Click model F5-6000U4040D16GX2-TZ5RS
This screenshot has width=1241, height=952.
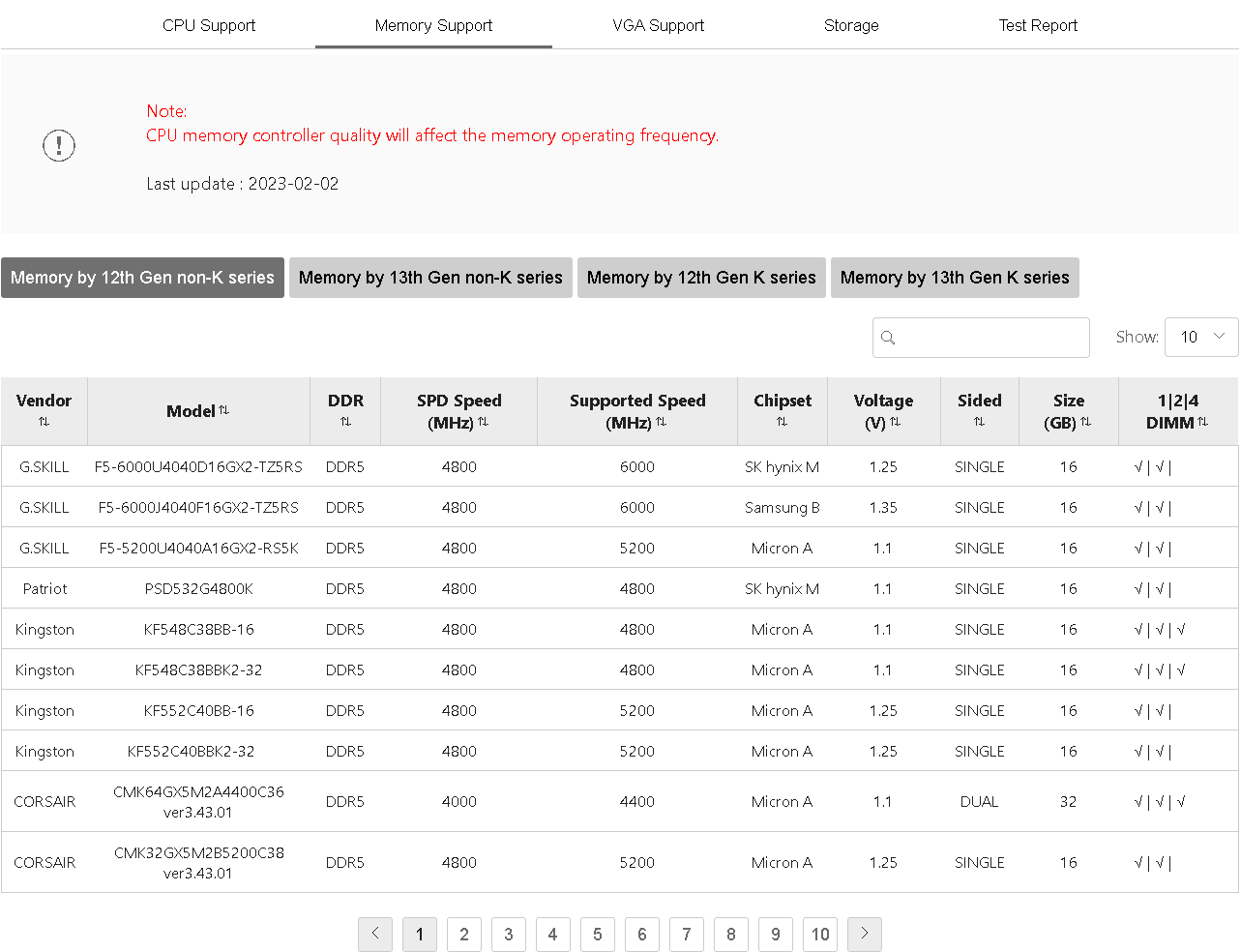tap(198, 467)
